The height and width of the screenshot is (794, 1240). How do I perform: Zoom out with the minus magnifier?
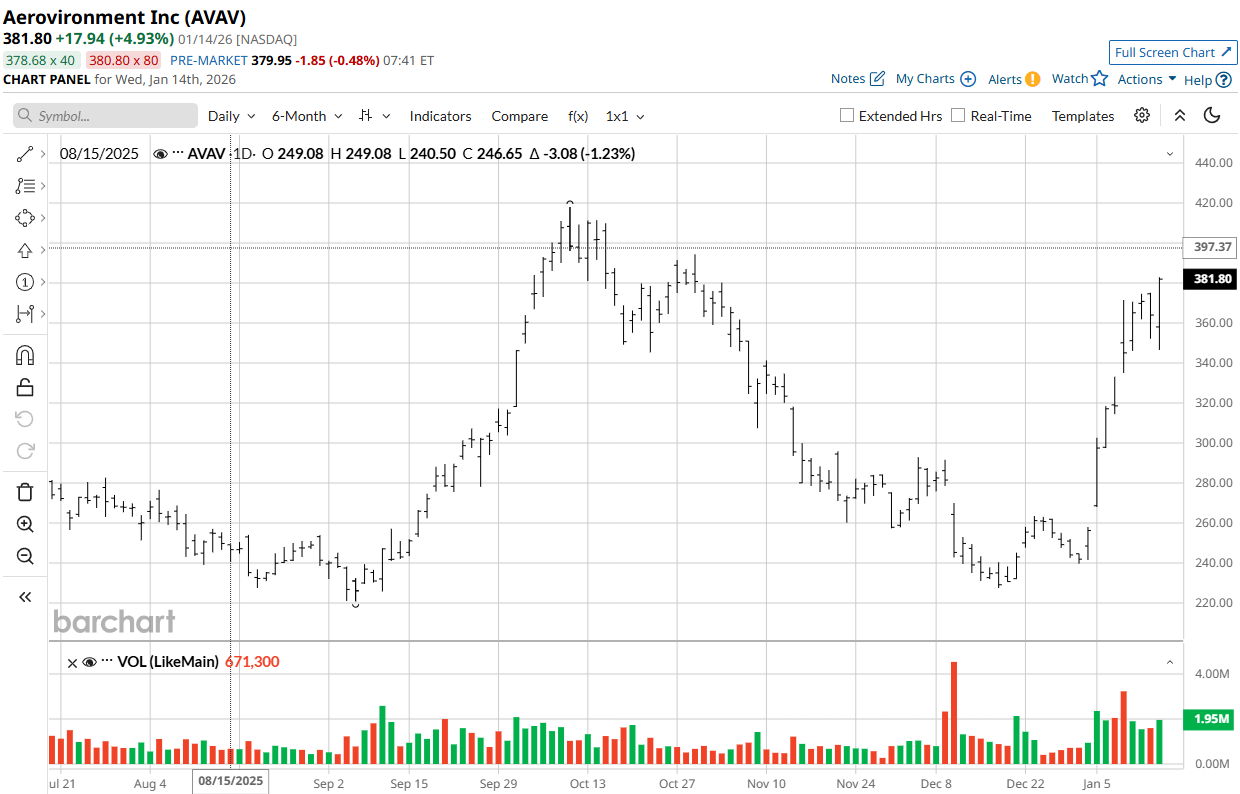click(x=25, y=556)
